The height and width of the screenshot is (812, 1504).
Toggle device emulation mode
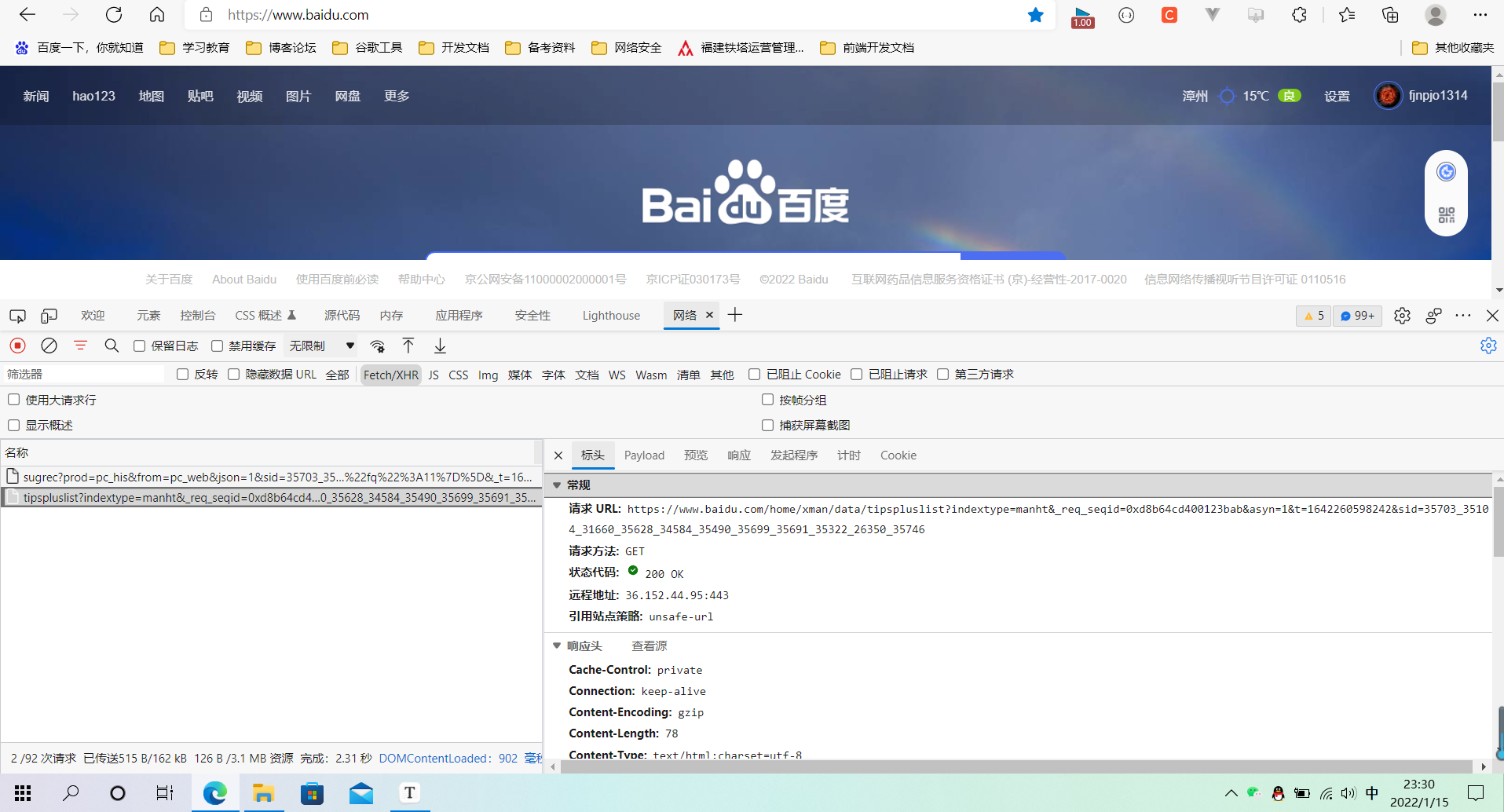coord(49,316)
